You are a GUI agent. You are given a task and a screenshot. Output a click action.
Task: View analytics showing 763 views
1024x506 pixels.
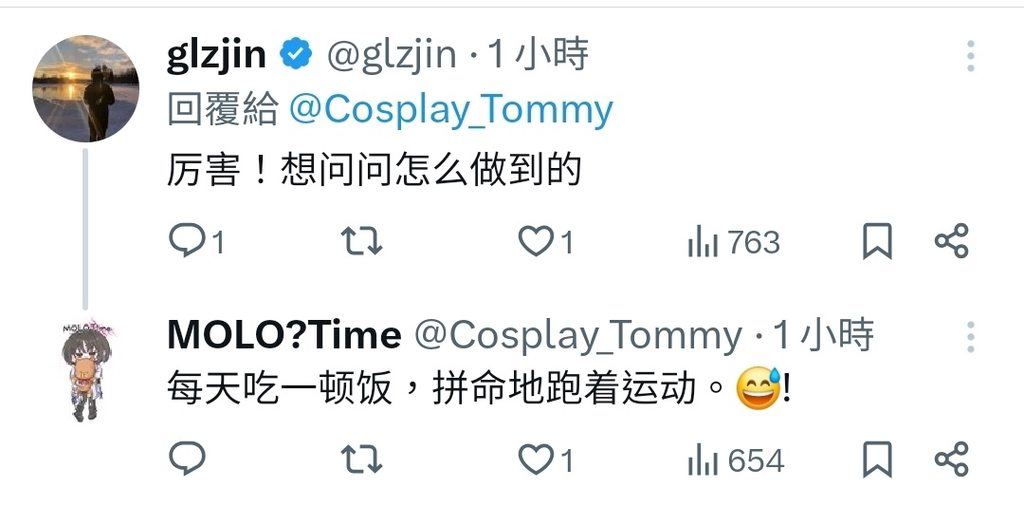point(734,242)
